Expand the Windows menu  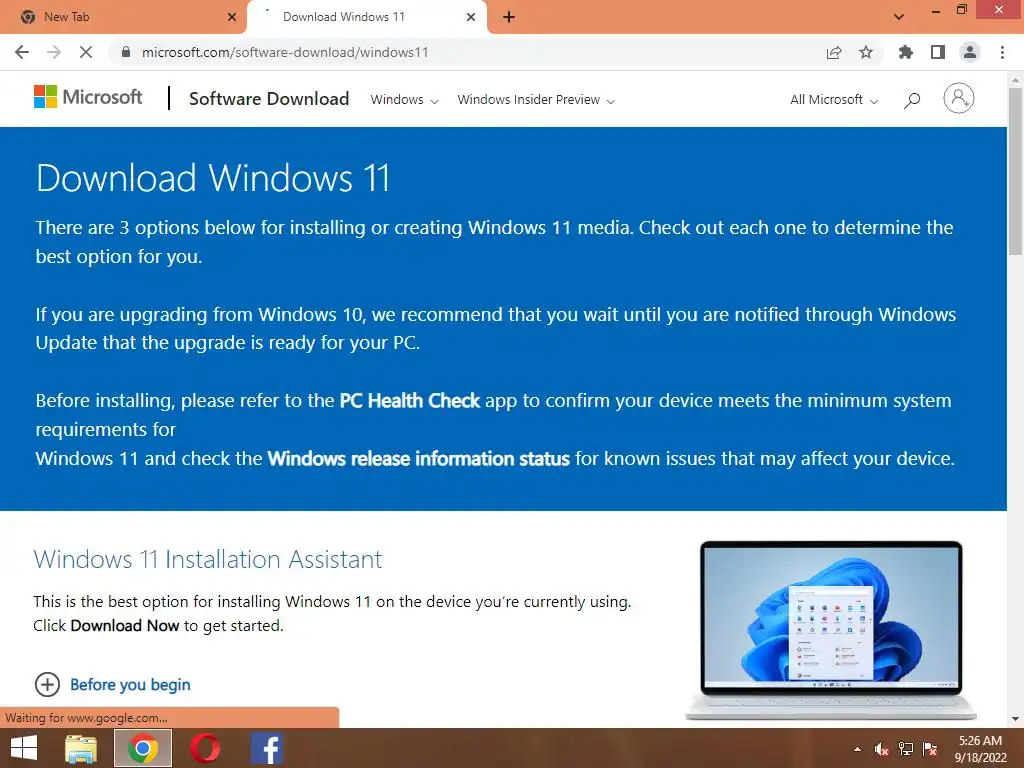[404, 100]
